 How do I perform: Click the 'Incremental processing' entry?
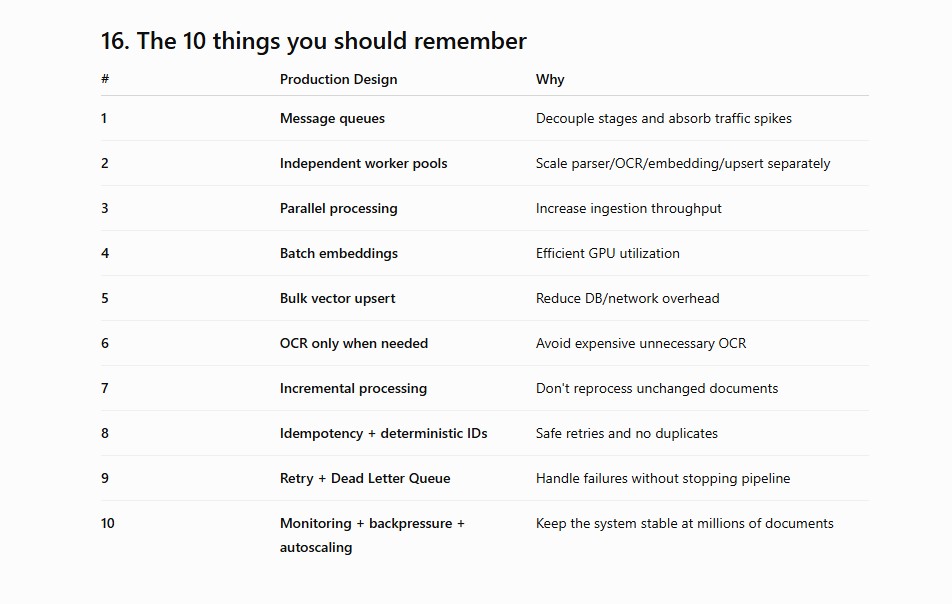[353, 388]
